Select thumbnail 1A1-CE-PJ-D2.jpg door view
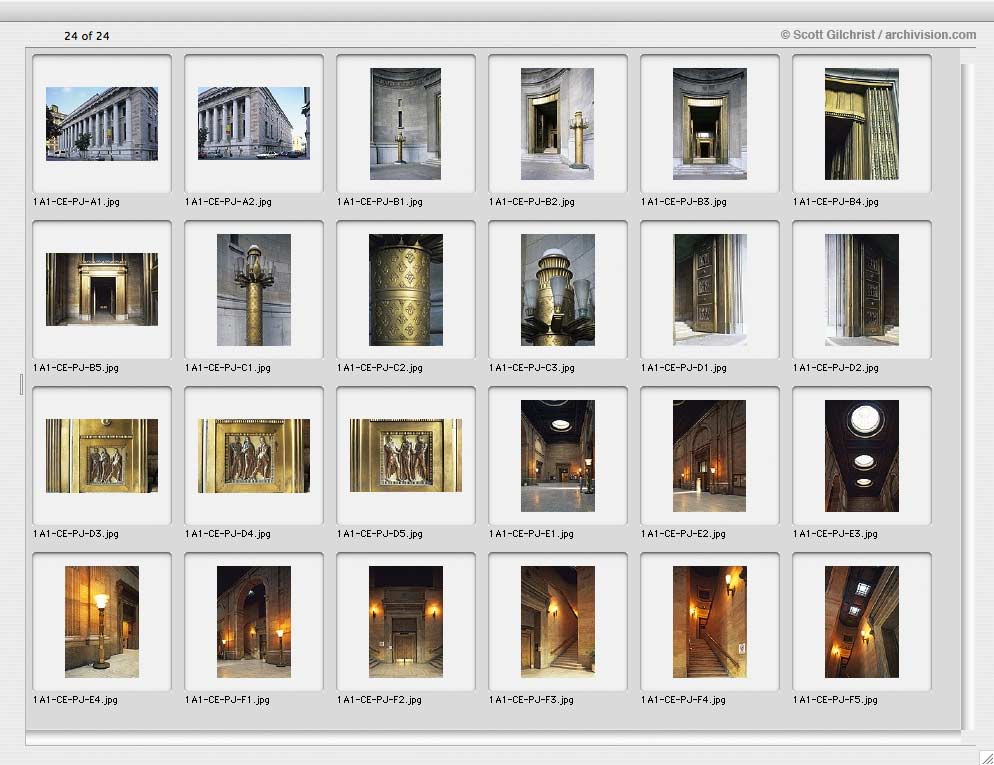 click(862, 290)
